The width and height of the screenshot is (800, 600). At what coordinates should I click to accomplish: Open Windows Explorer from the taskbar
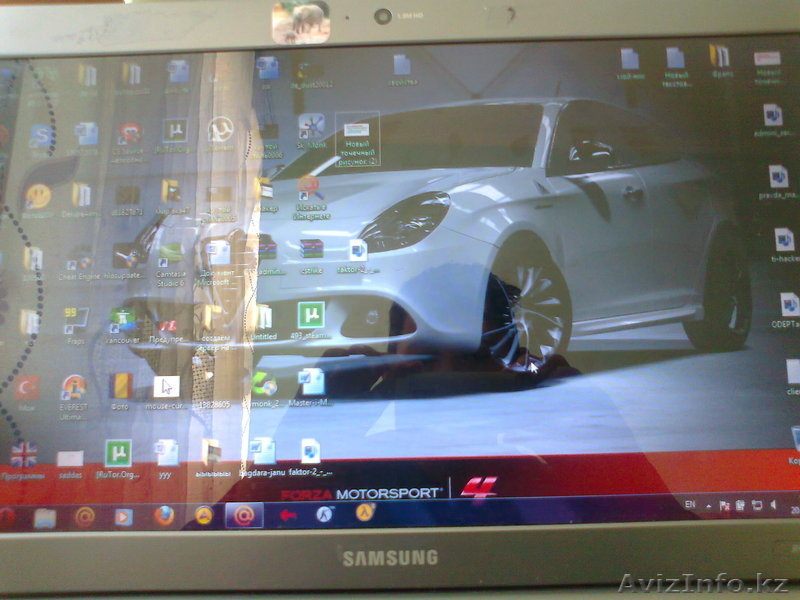tap(45, 517)
